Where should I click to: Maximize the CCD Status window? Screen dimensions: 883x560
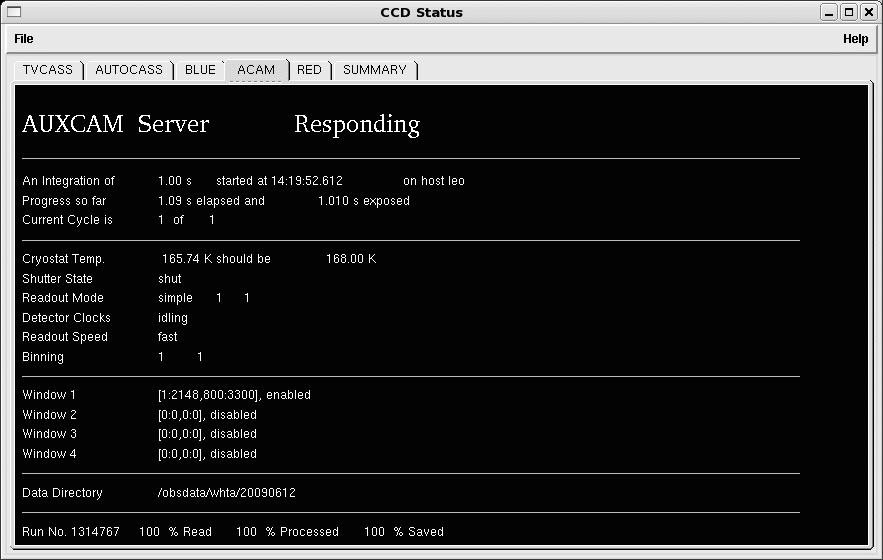849,12
